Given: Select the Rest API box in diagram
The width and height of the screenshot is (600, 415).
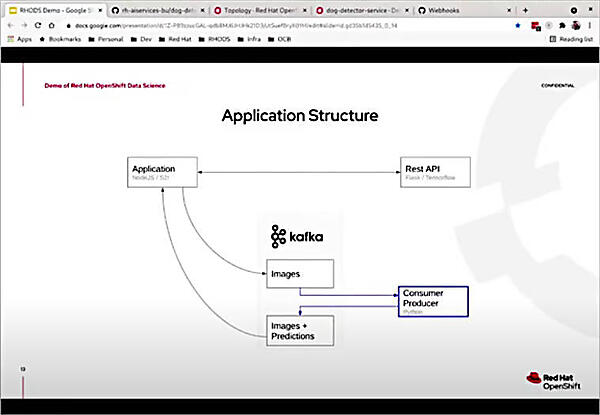Looking at the screenshot, I should point(433,172).
